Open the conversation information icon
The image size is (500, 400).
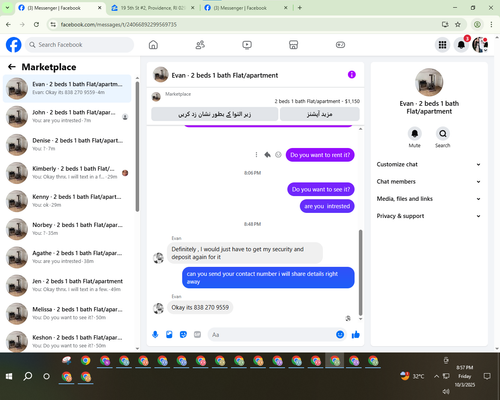[x=352, y=75]
